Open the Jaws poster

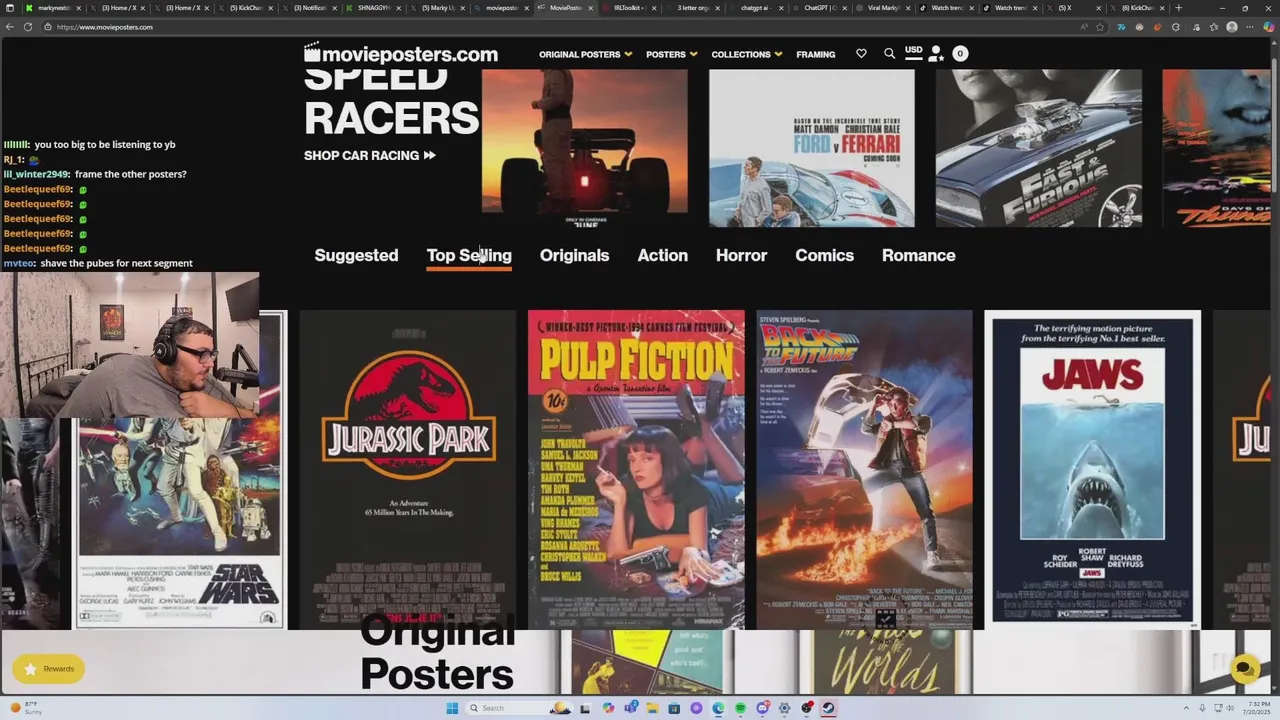(x=1092, y=469)
